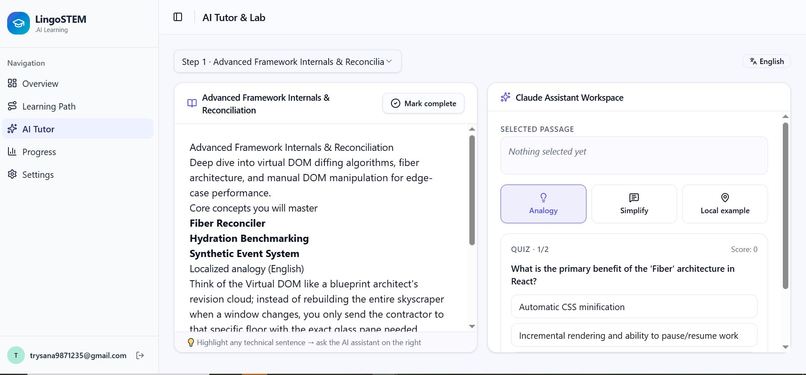This screenshot has width=806, height=375.
Task: Click the Score: 0 label
Action: click(x=744, y=250)
